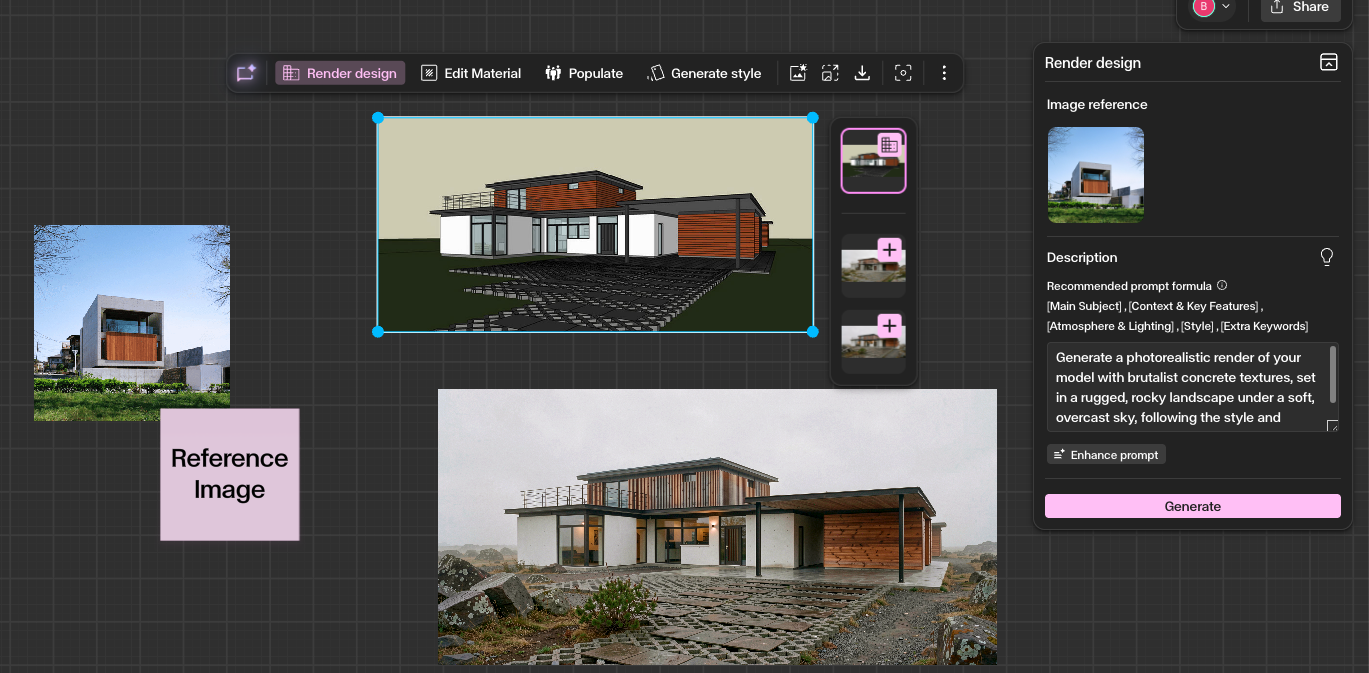Click info icon next to Recommended prompt formula
Screen dimensions: 1369x673
(1222, 286)
